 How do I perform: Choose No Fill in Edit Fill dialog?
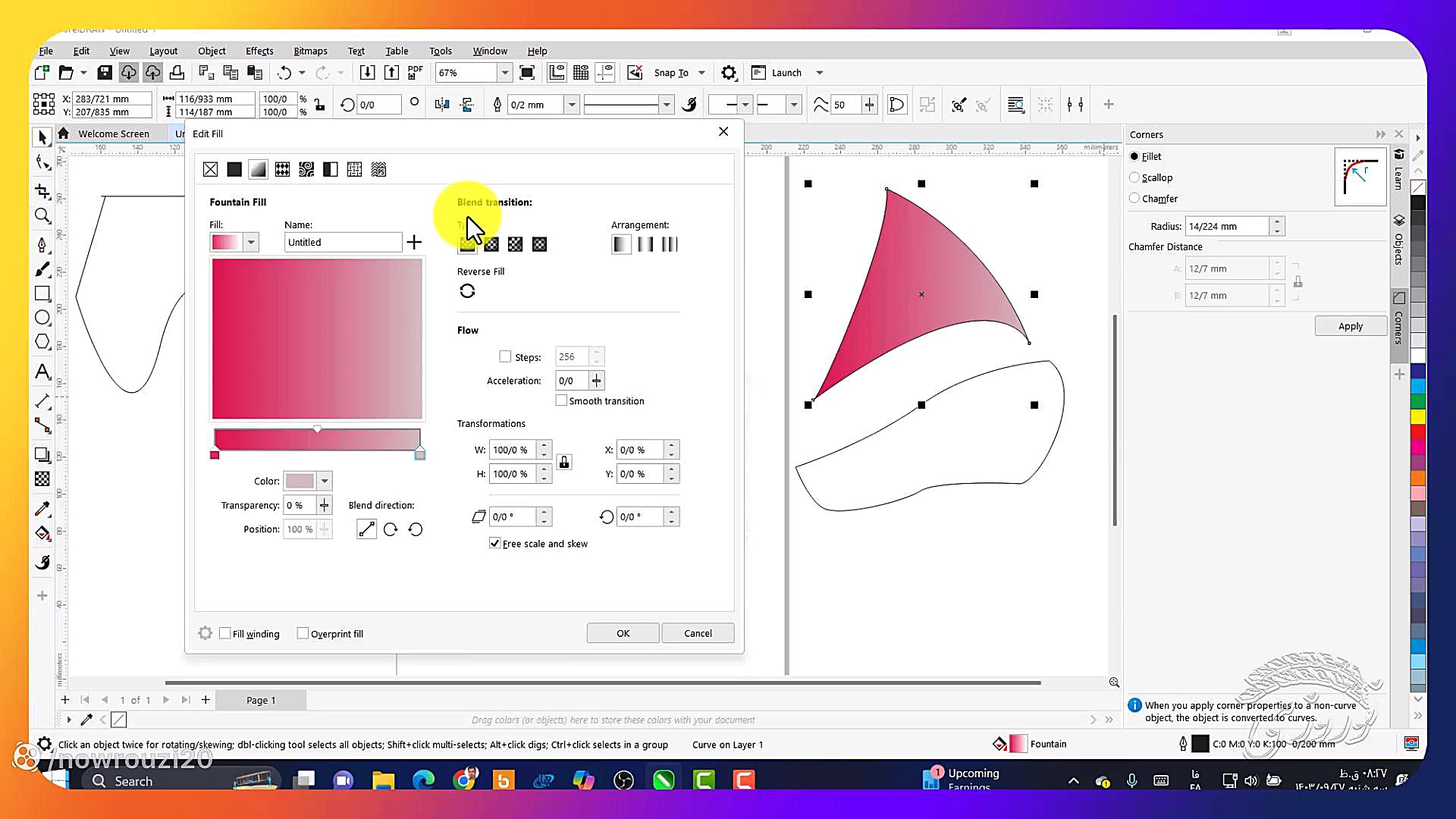coord(211,170)
